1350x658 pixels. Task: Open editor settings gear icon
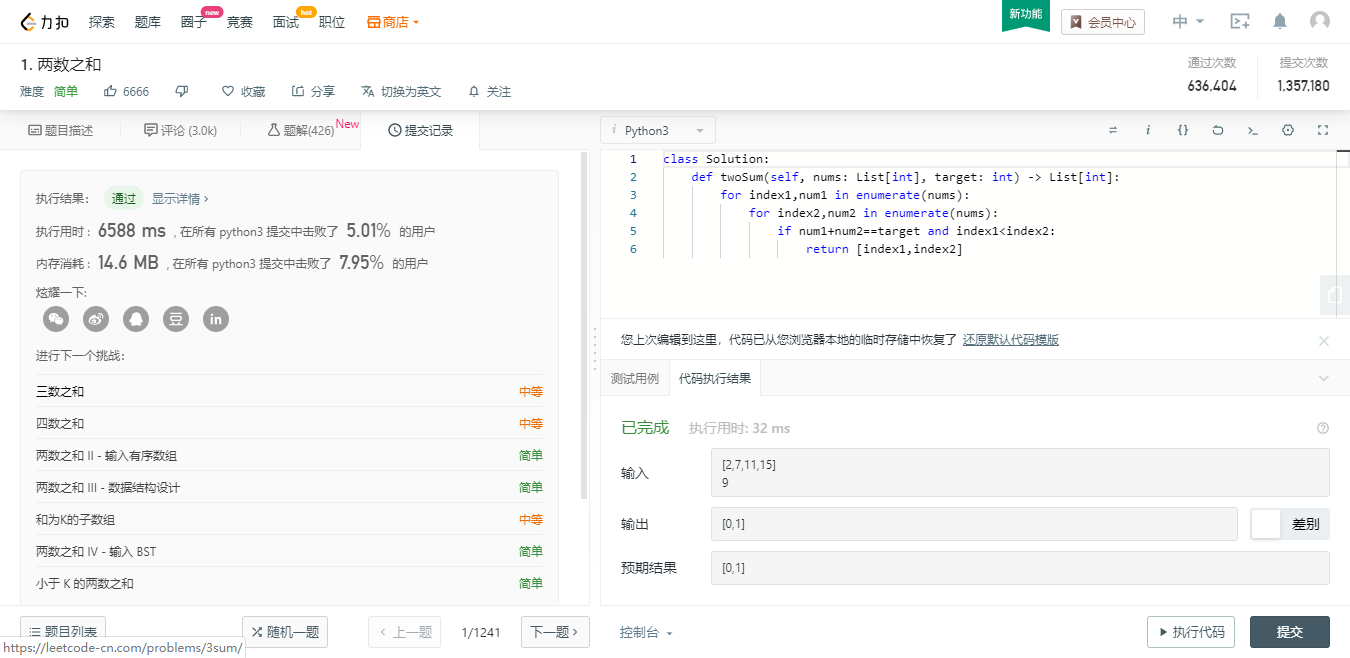(1288, 130)
